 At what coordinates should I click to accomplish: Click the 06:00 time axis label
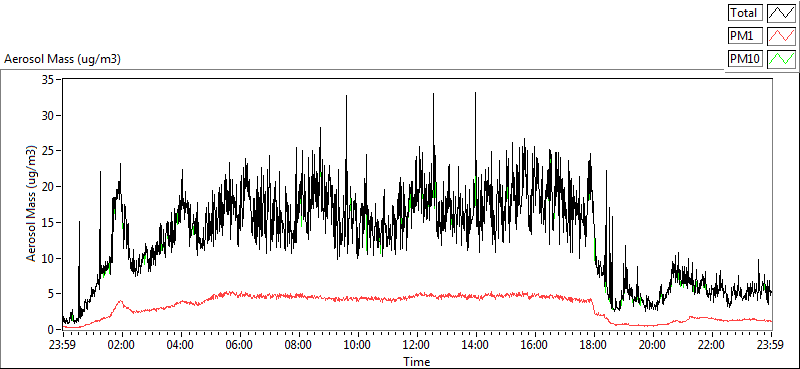pyautogui.click(x=239, y=345)
